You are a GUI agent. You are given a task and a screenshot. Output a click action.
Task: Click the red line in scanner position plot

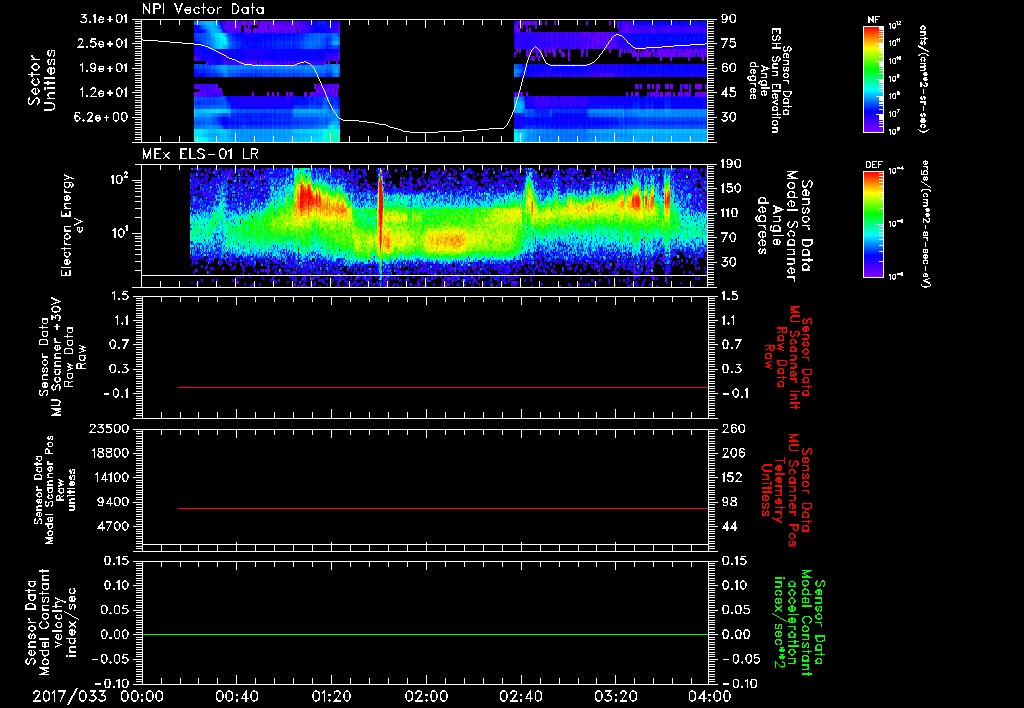point(443,508)
